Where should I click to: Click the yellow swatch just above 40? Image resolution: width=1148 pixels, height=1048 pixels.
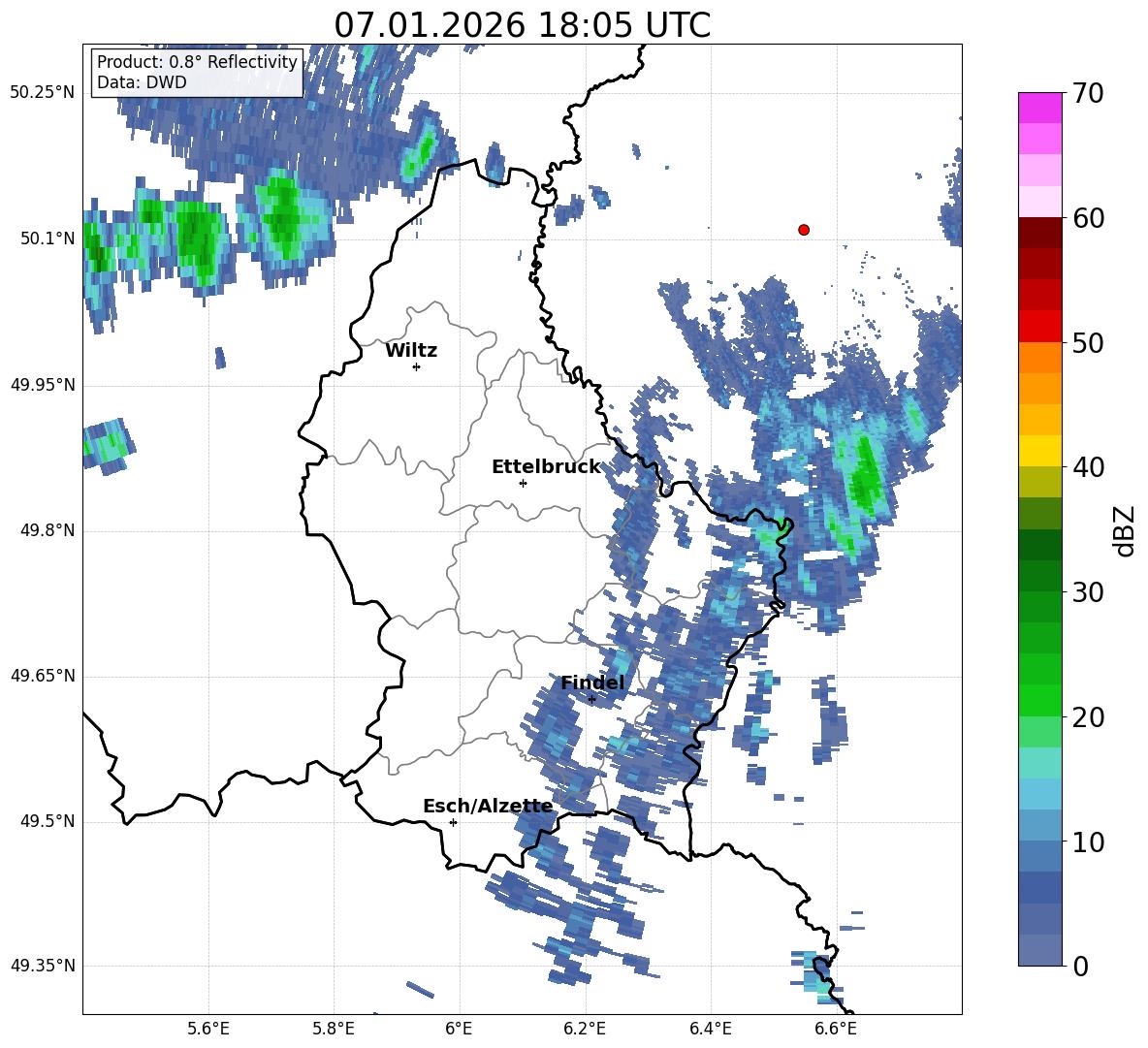[x=1039, y=451]
